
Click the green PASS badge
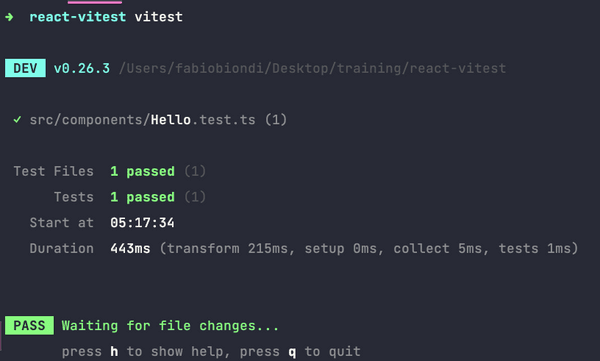29,325
